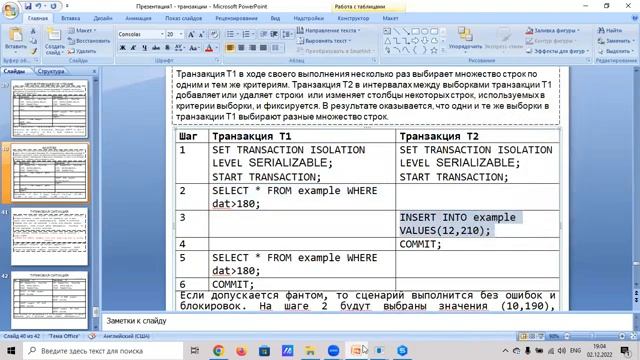
Task: Select the rectangle shape in gallery
Action: coord(416,31)
